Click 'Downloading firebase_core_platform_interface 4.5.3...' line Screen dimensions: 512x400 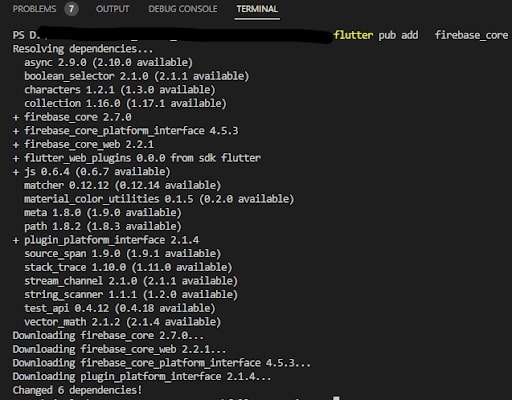point(162,363)
